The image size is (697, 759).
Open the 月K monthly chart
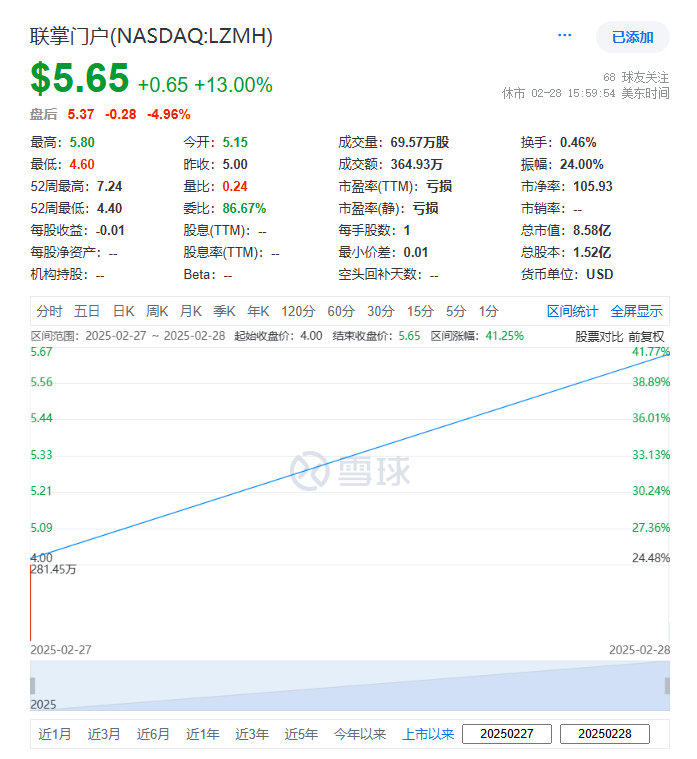pyautogui.click(x=191, y=311)
